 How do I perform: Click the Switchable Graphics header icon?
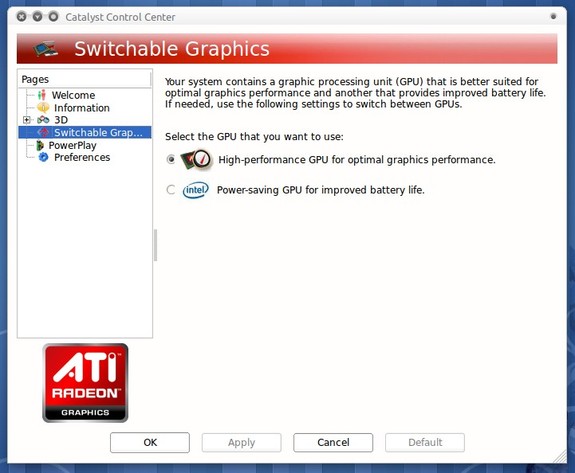click(x=45, y=49)
